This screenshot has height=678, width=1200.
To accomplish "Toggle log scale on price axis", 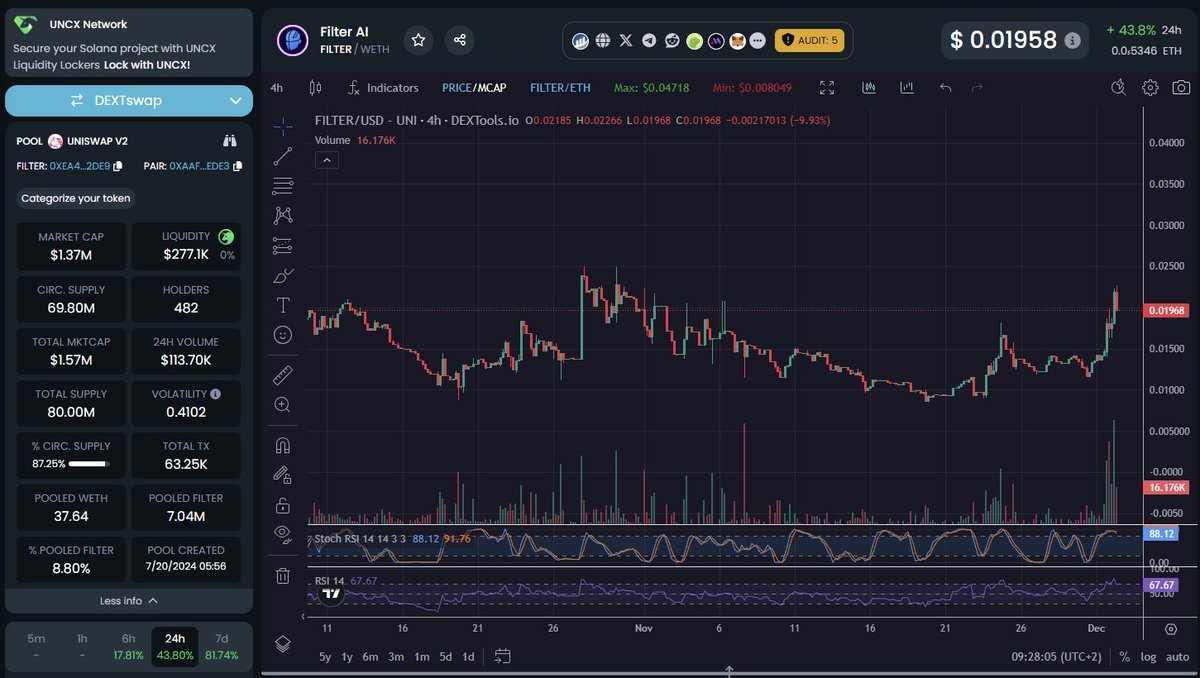I will coord(1148,657).
